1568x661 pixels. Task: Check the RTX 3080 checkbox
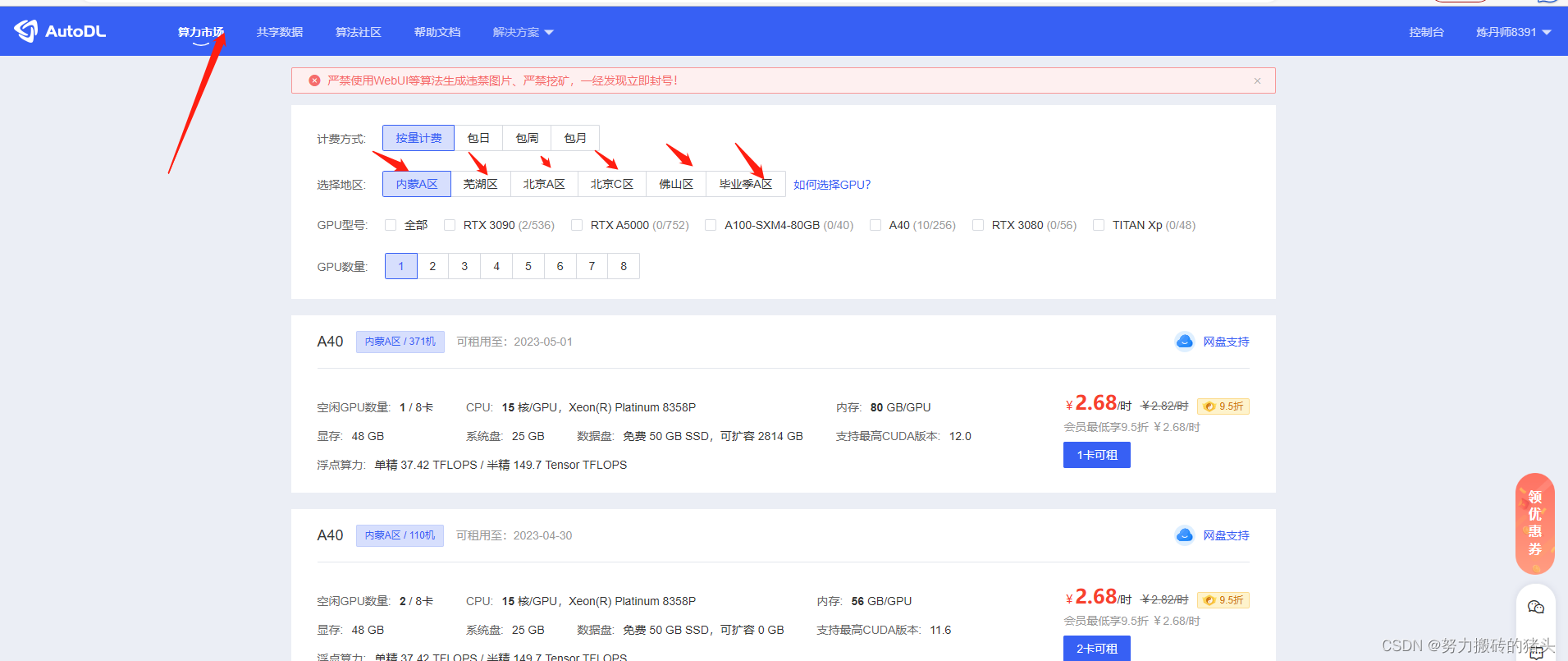click(x=978, y=225)
